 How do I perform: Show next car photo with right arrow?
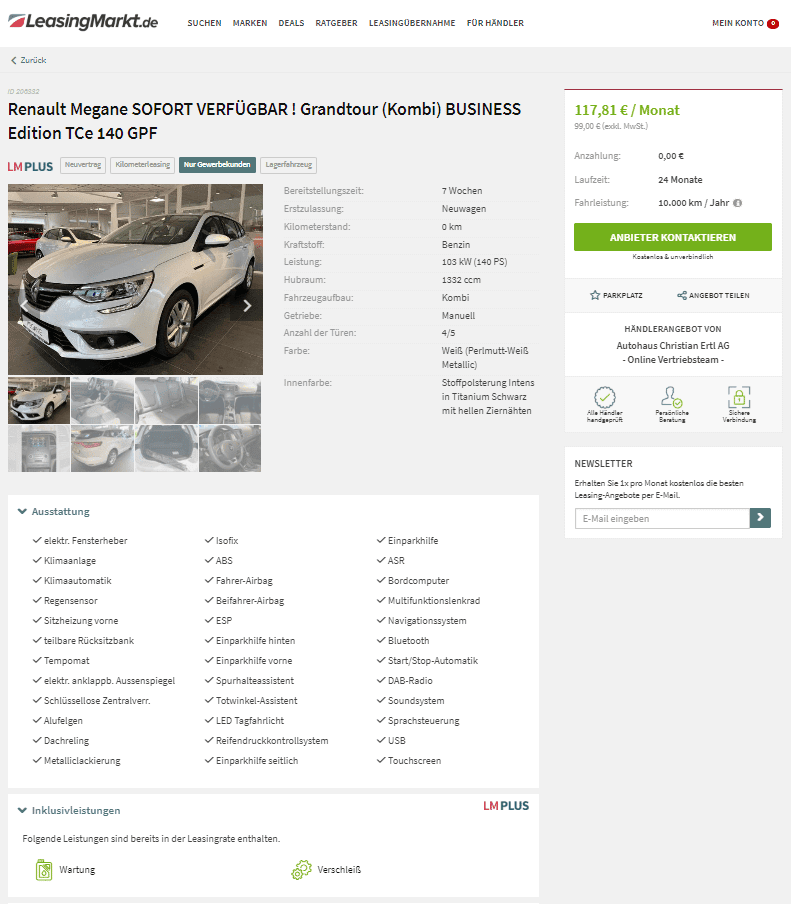(x=247, y=306)
